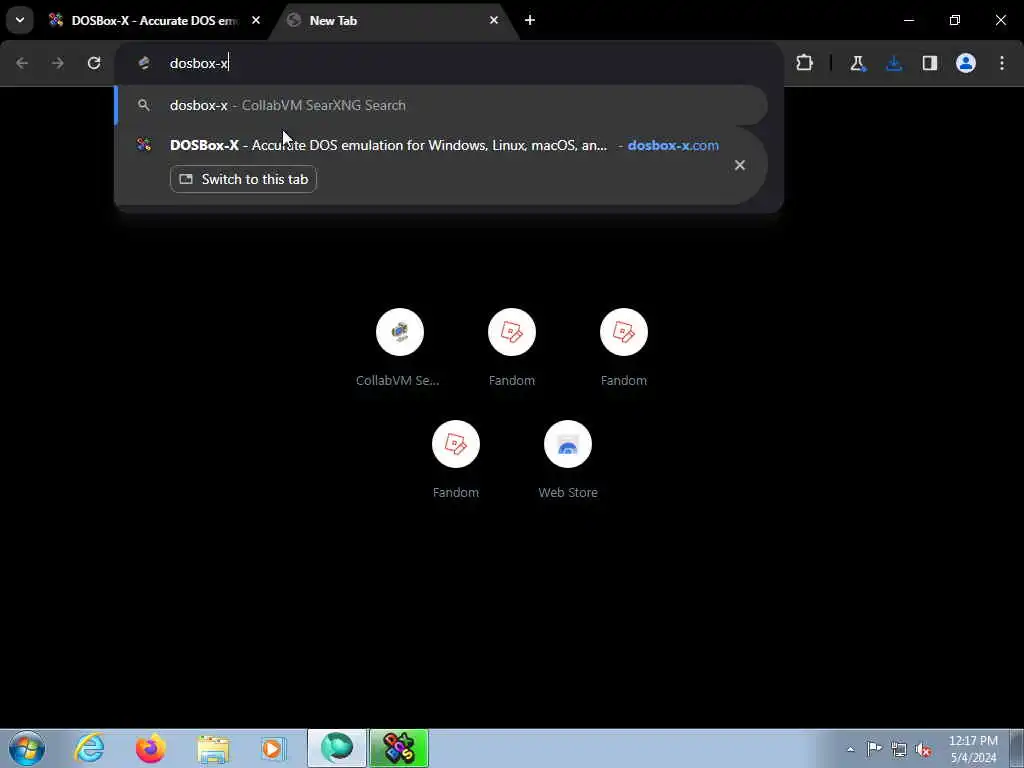The width and height of the screenshot is (1024, 768).
Task: Go forward with the forward arrow
Action: [x=58, y=63]
